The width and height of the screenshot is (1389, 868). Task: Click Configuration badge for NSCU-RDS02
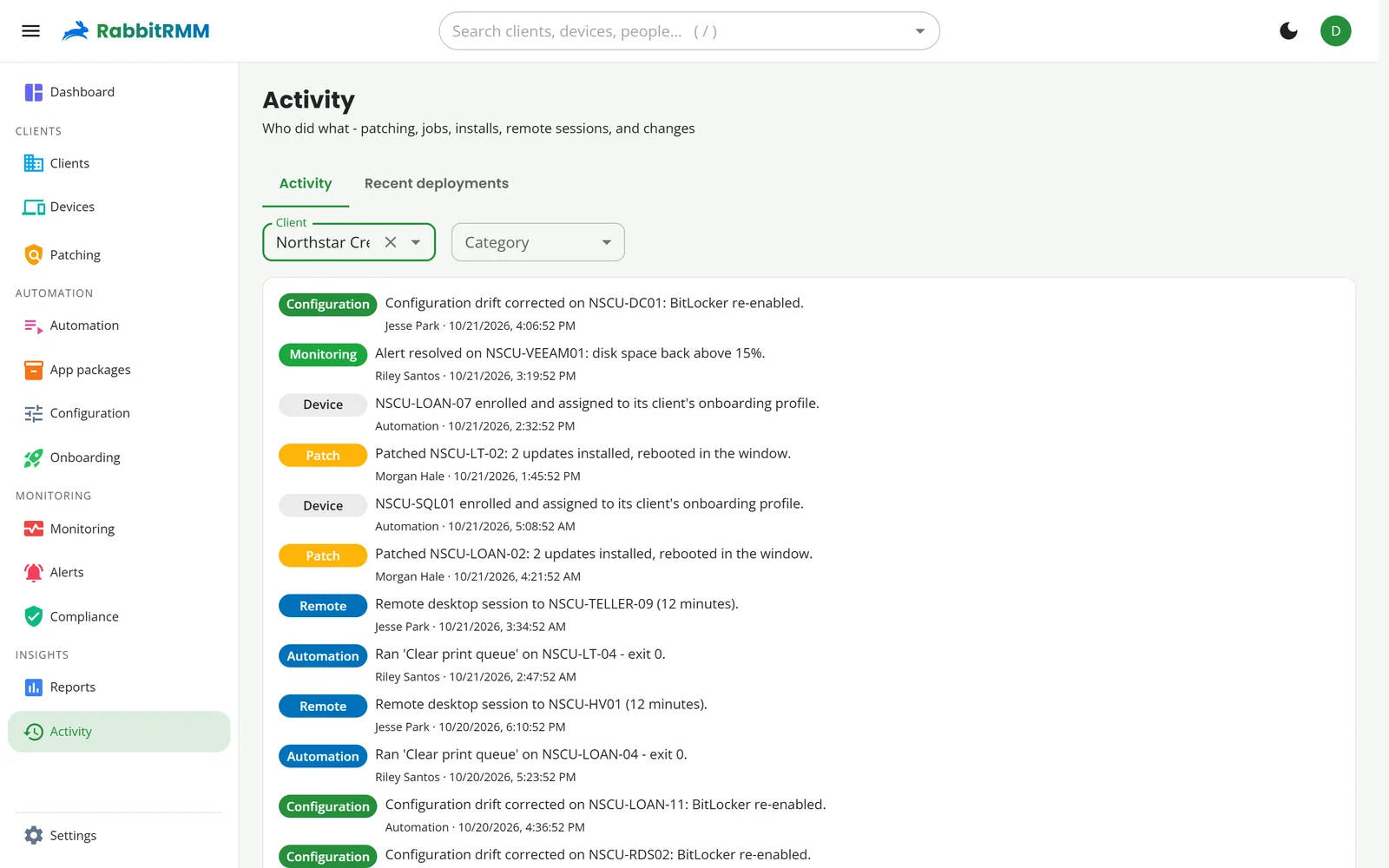pyautogui.click(x=328, y=857)
